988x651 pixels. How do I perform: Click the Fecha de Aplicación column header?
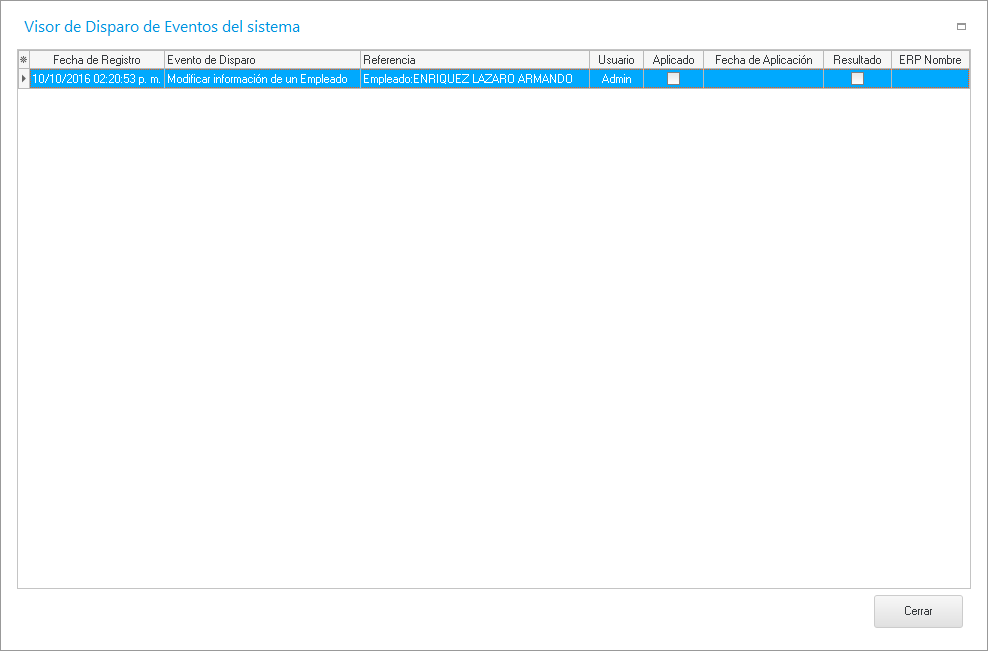pos(763,60)
